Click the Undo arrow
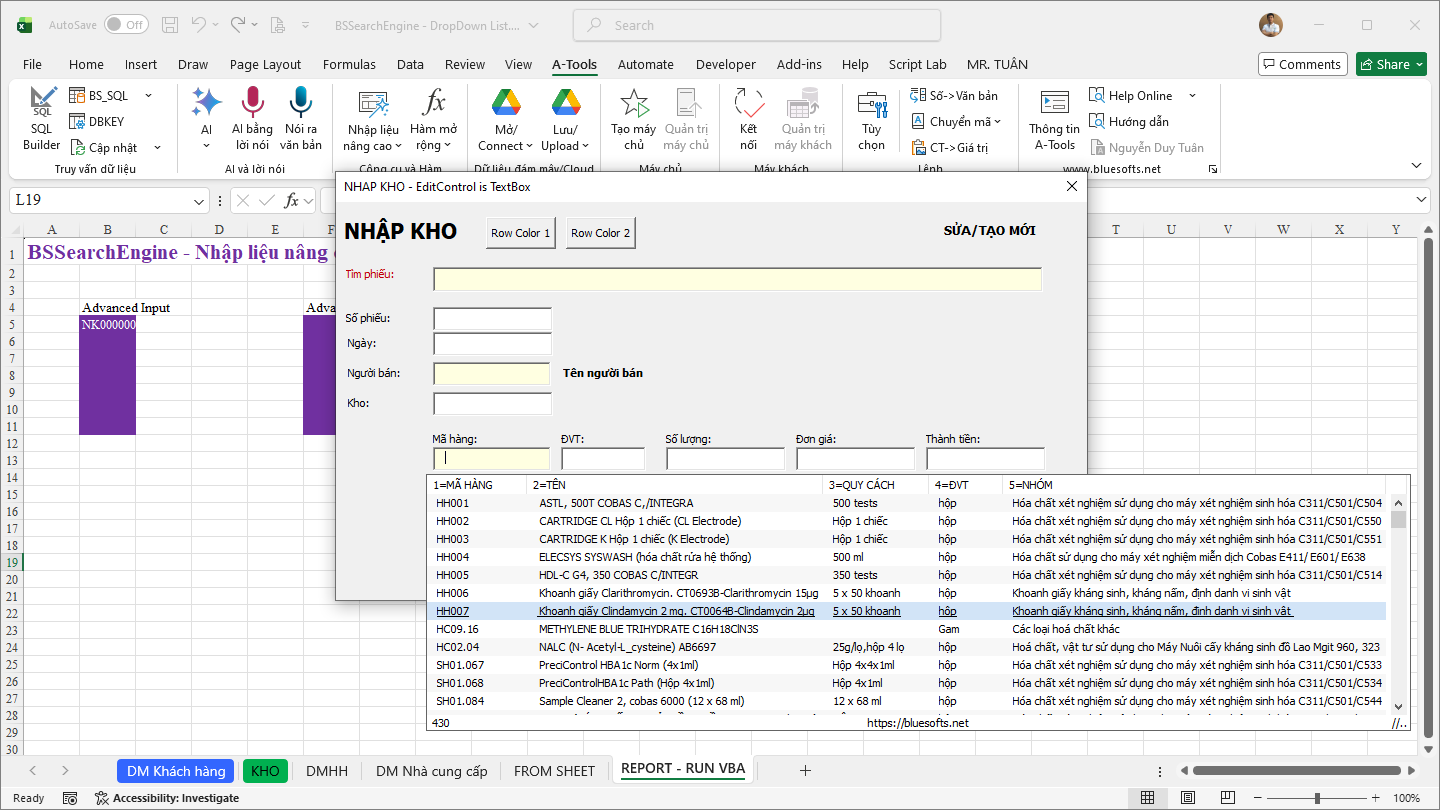1440x810 pixels. point(199,25)
